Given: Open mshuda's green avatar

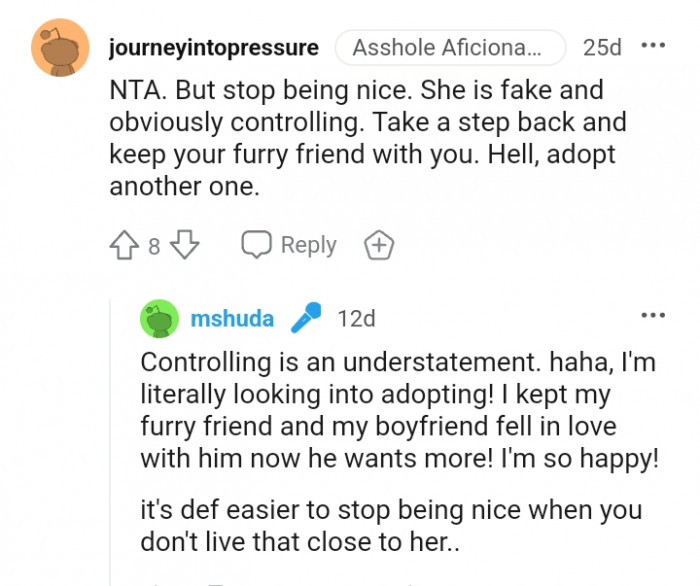Looking at the screenshot, I should click(159, 319).
